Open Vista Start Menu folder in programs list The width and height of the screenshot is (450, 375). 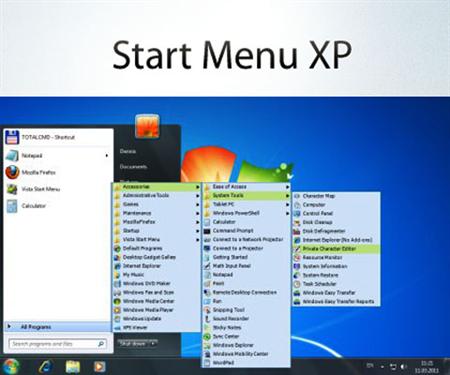coord(157,239)
